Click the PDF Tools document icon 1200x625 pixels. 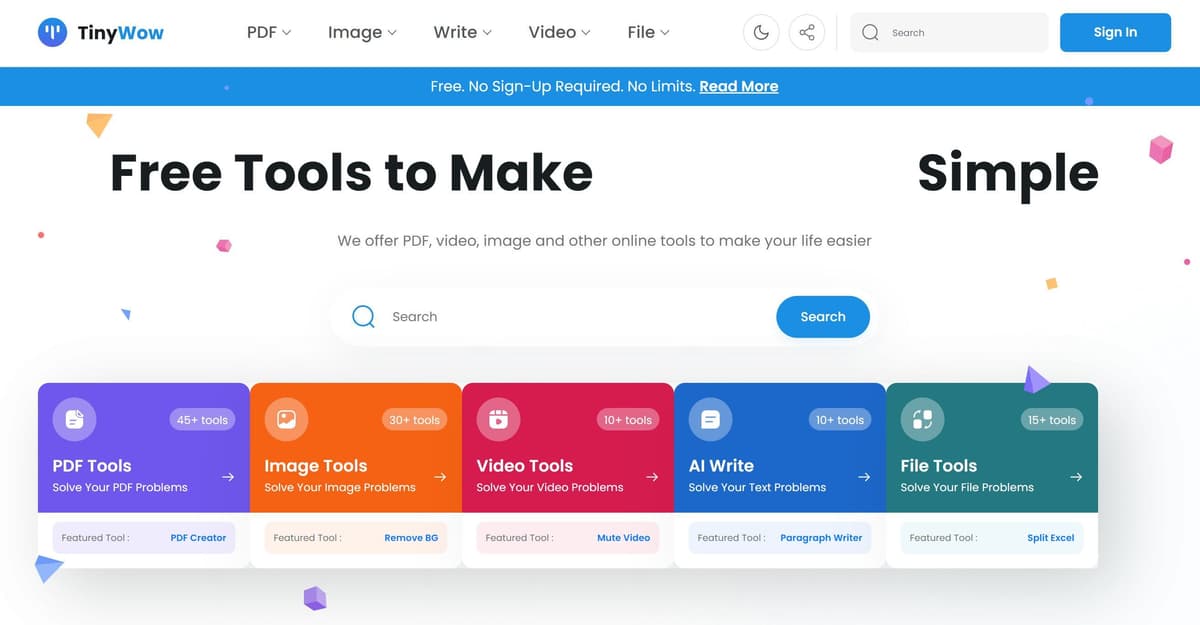pos(74,420)
